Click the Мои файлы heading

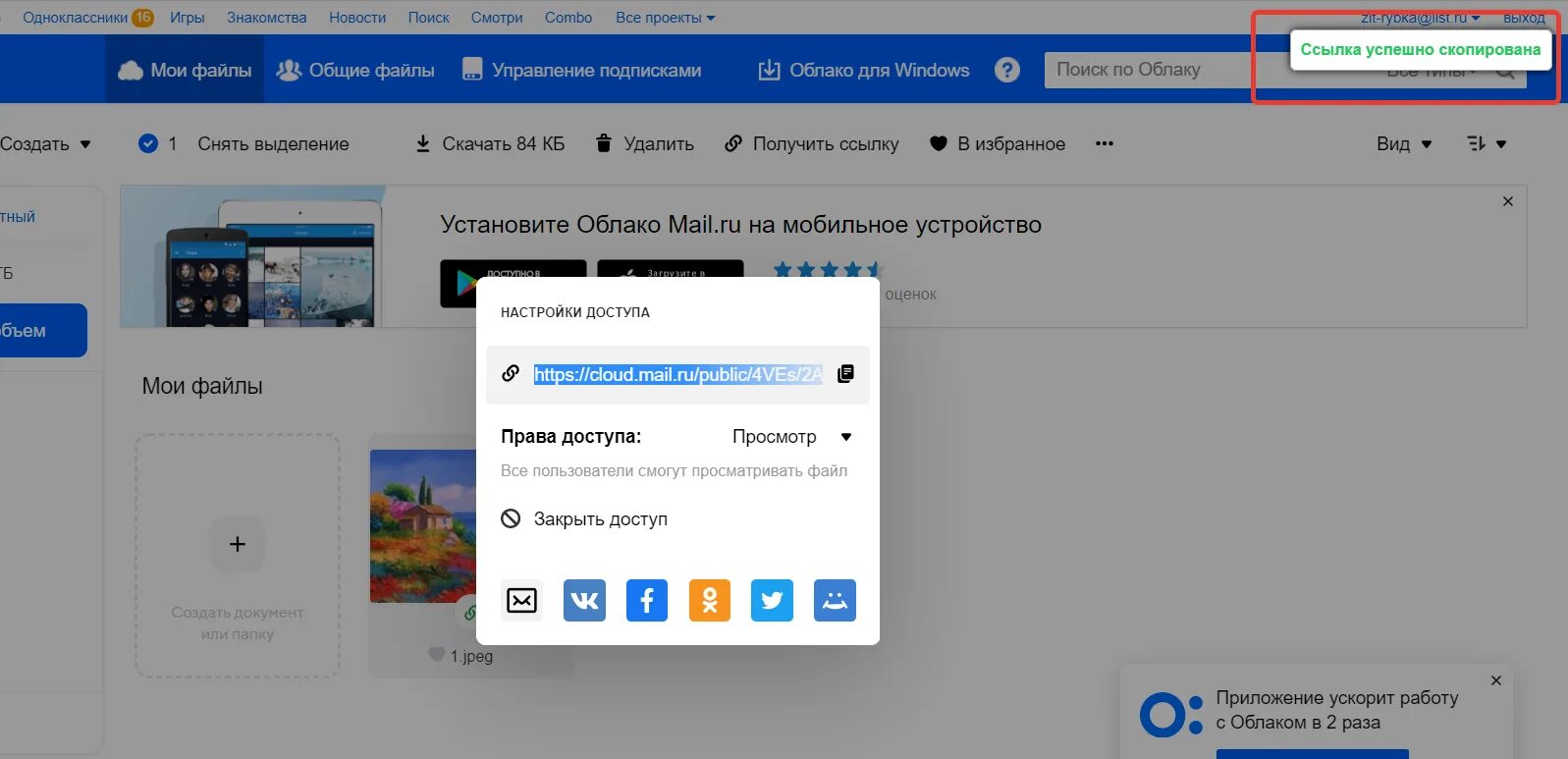(x=202, y=386)
